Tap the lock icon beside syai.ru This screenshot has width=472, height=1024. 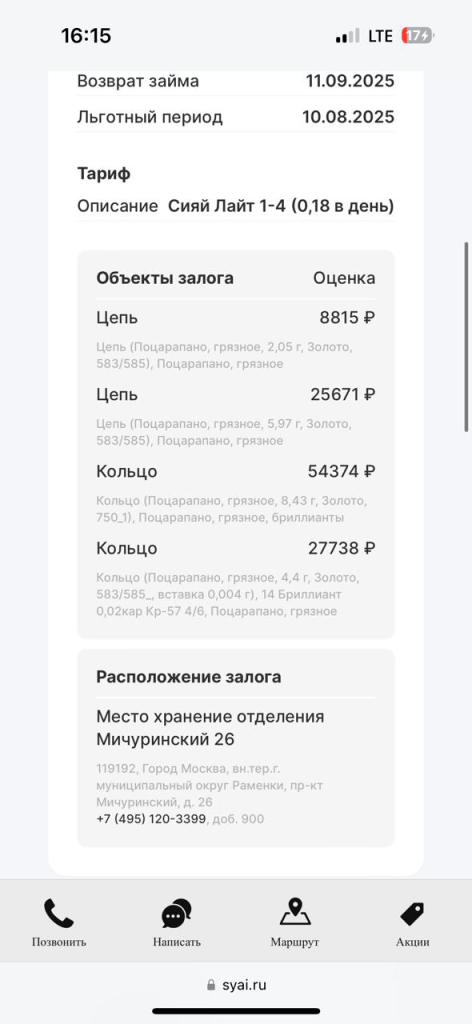pyautogui.click(x=210, y=985)
